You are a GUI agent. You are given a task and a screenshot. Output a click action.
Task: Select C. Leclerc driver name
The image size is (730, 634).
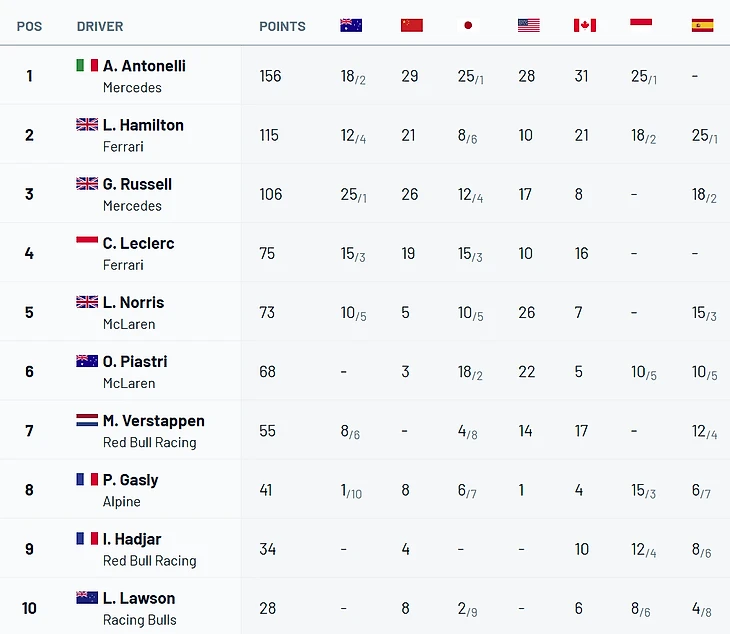pos(138,243)
